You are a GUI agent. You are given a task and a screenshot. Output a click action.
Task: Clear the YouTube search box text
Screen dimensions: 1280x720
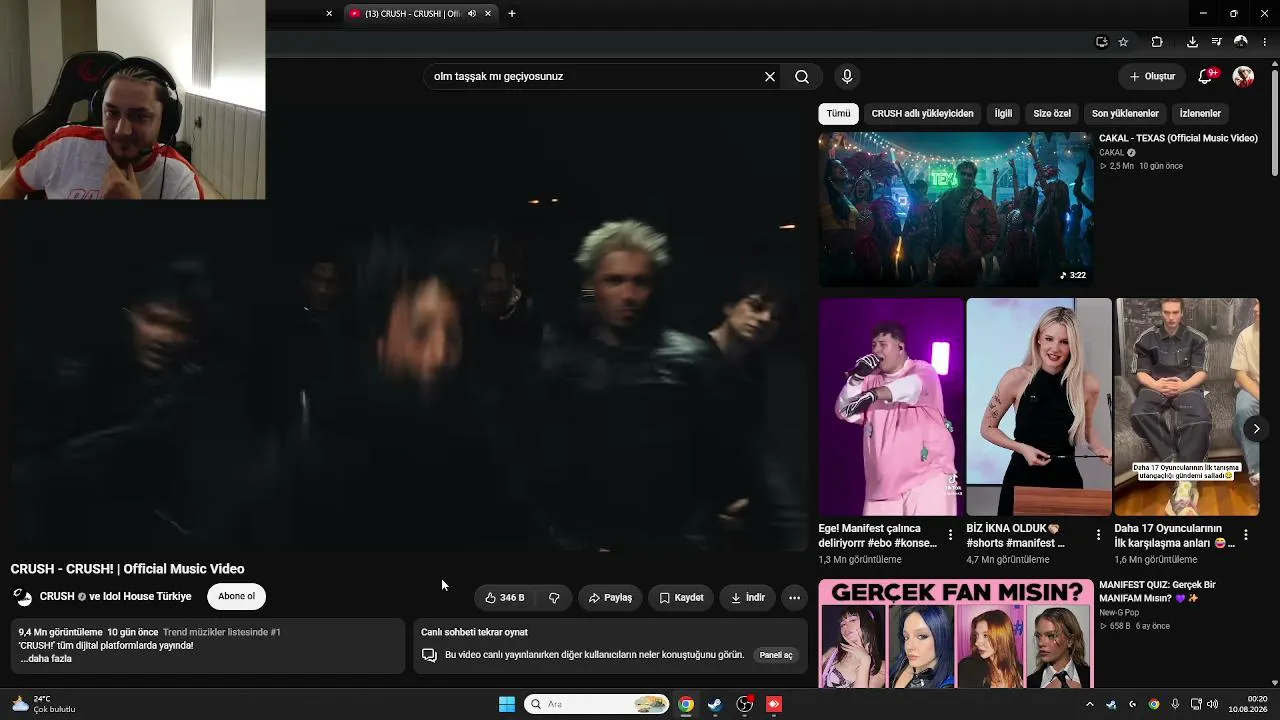tap(770, 76)
